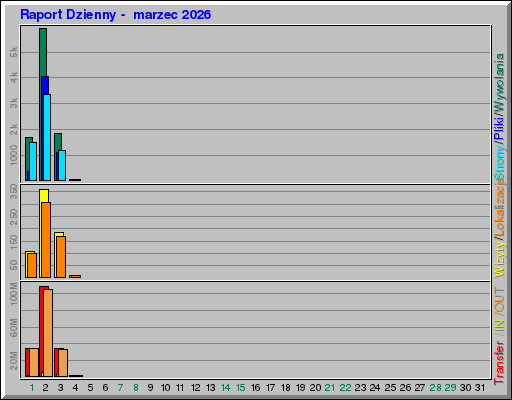The image size is (512, 400).
Task: Click the cyan Strony bar for day 1
Action: click(x=33, y=161)
